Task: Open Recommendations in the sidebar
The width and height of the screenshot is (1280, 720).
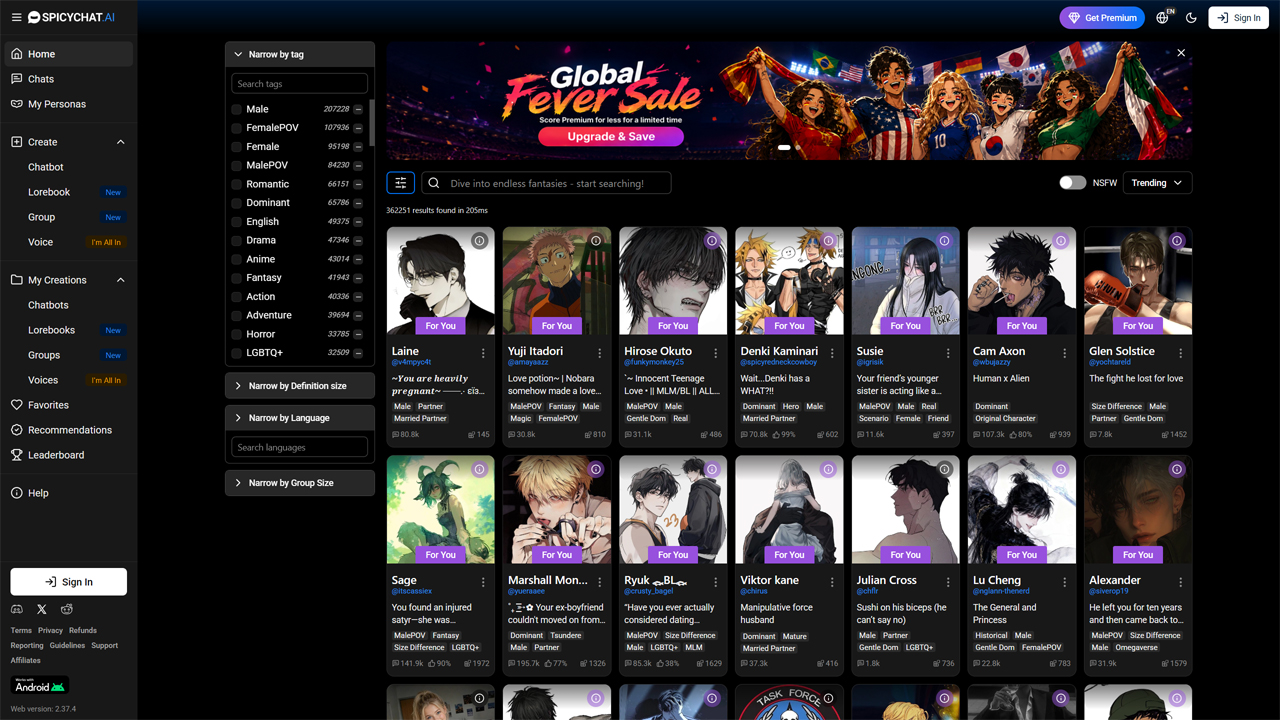Action: click(x=69, y=430)
